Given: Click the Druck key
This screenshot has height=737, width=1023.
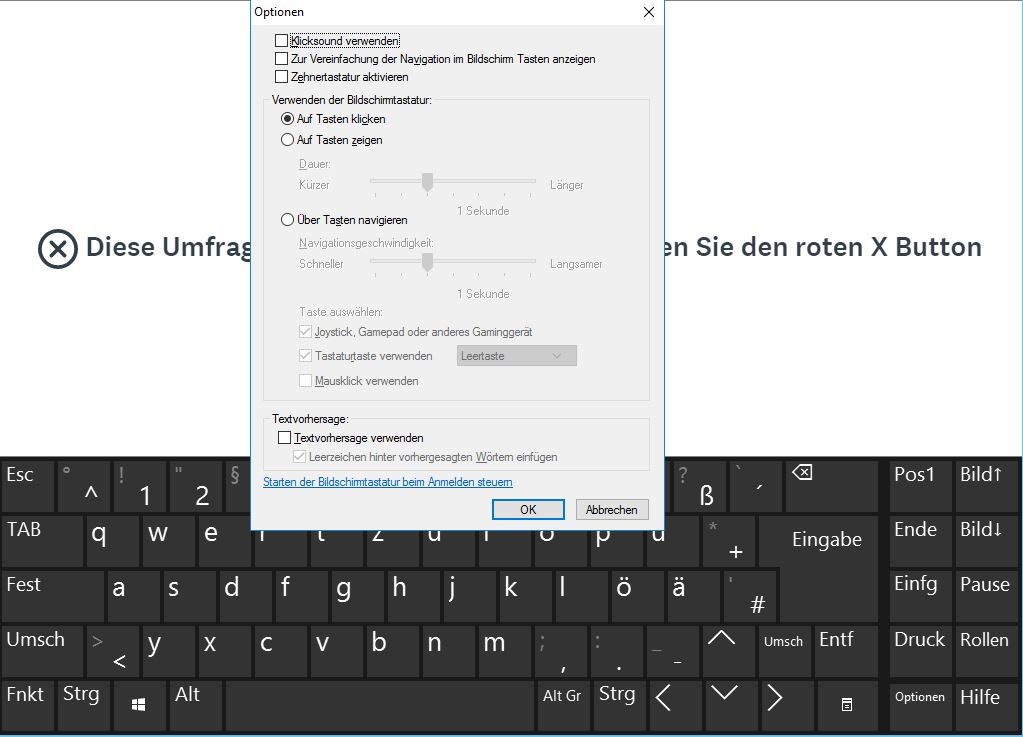Looking at the screenshot, I should click(x=921, y=650).
